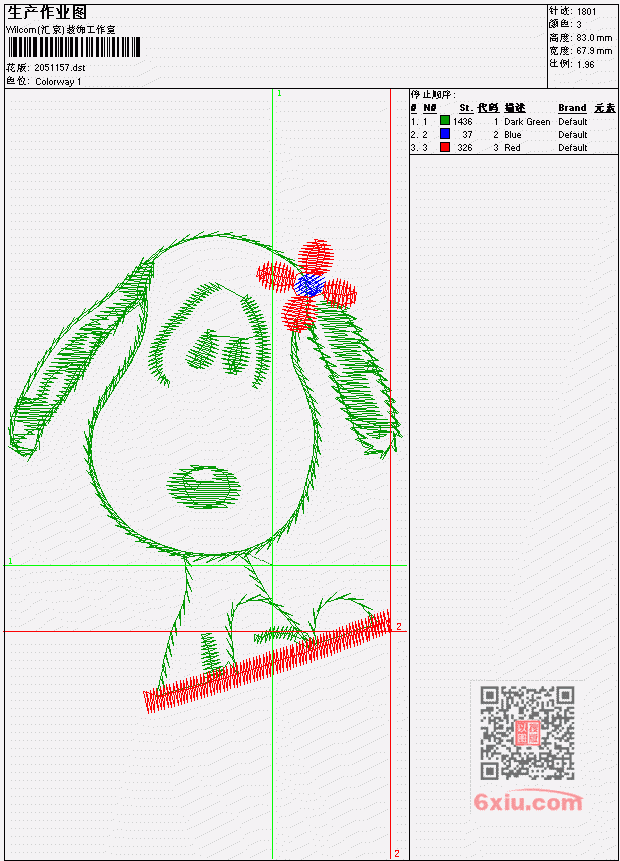Select the 'Red' description text
620x861 pixels.
[x=512, y=148]
